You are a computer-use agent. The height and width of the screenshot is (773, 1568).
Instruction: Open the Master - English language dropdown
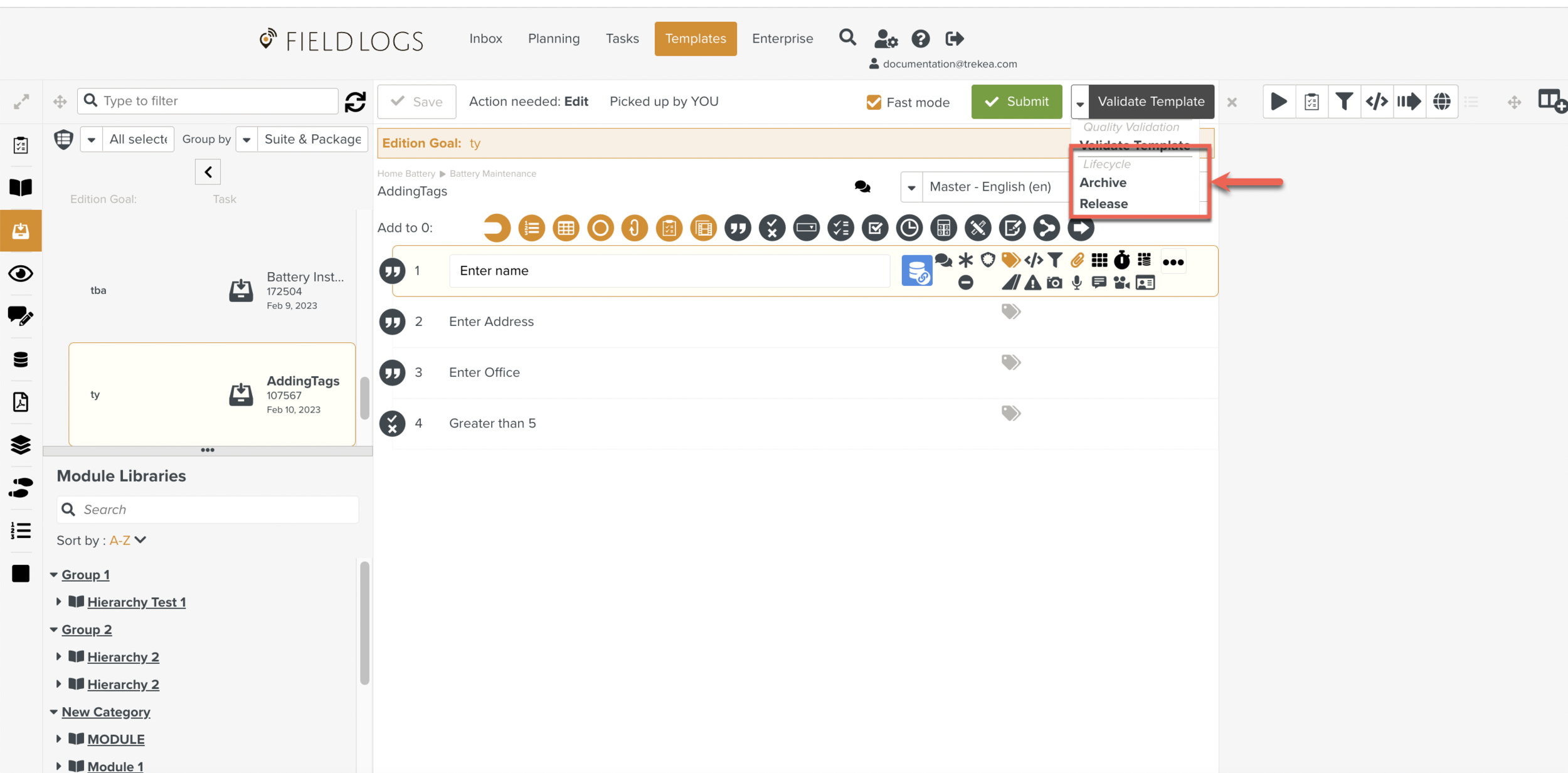click(911, 186)
